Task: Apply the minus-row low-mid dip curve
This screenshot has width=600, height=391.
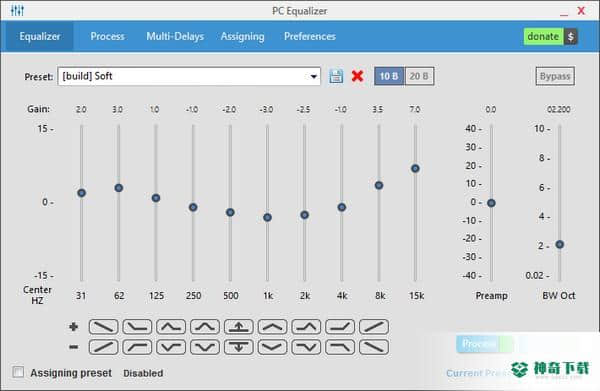Action: pyautogui.click(x=171, y=347)
